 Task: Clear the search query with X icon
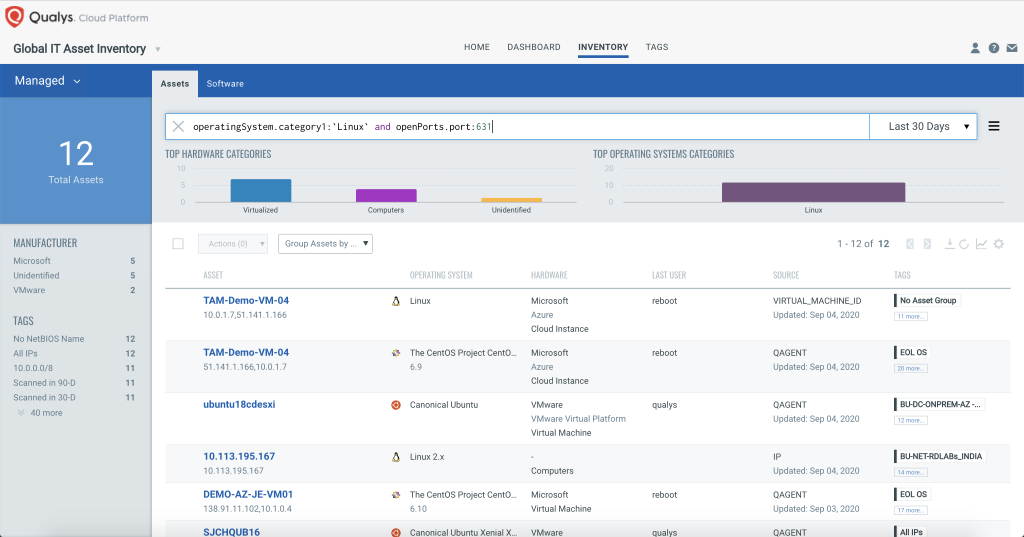coord(178,127)
